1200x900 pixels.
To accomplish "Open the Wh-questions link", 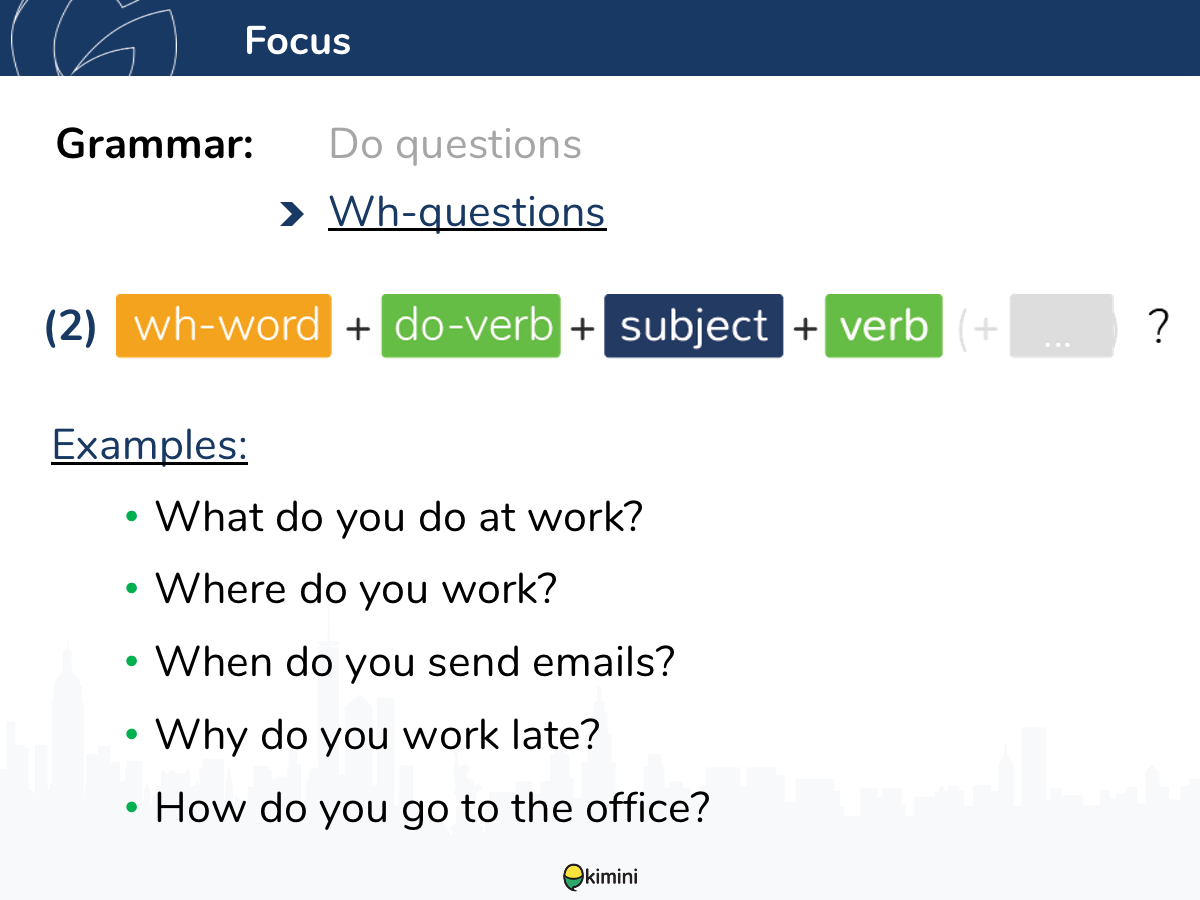I will [x=467, y=212].
